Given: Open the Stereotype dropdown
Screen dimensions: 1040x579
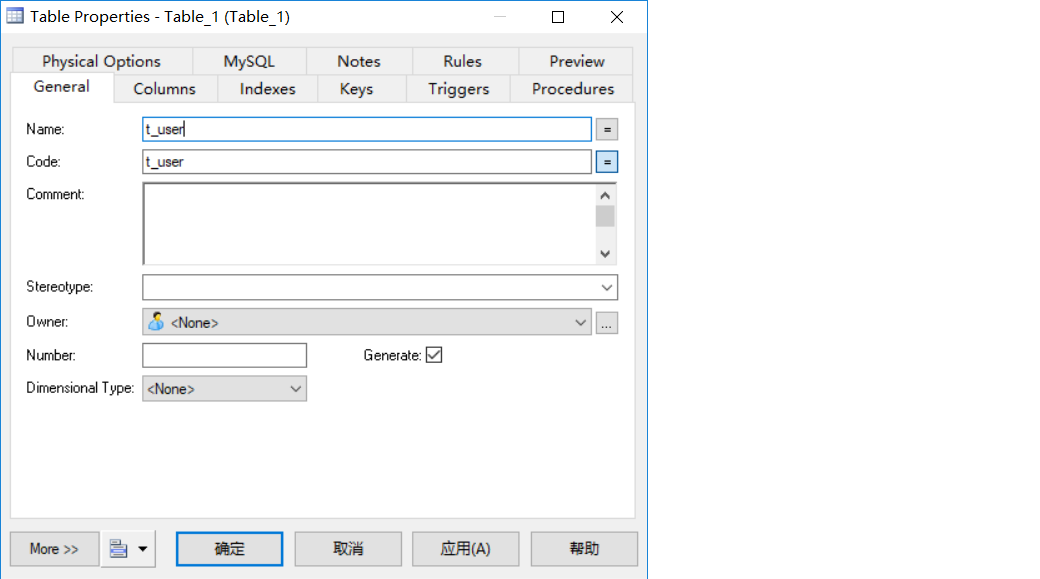Looking at the screenshot, I should coord(606,287).
